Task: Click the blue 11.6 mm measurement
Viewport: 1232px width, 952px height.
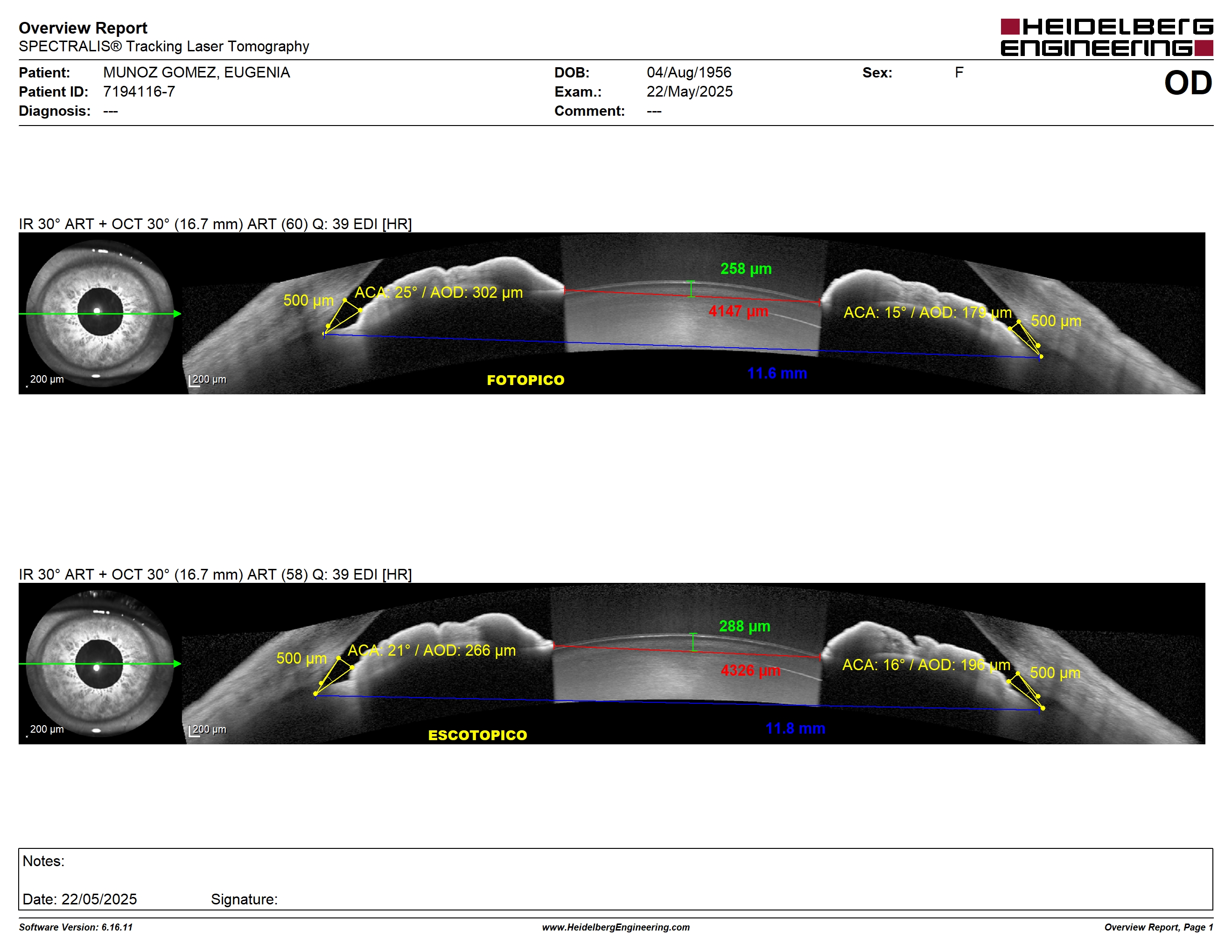Action: click(x=777, y=373)
